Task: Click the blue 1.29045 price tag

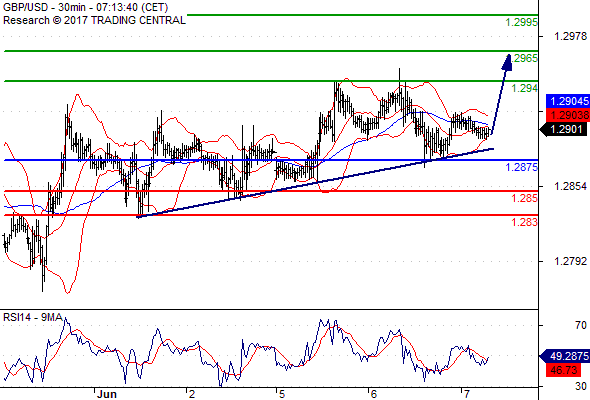Action: tap(568, 101)
